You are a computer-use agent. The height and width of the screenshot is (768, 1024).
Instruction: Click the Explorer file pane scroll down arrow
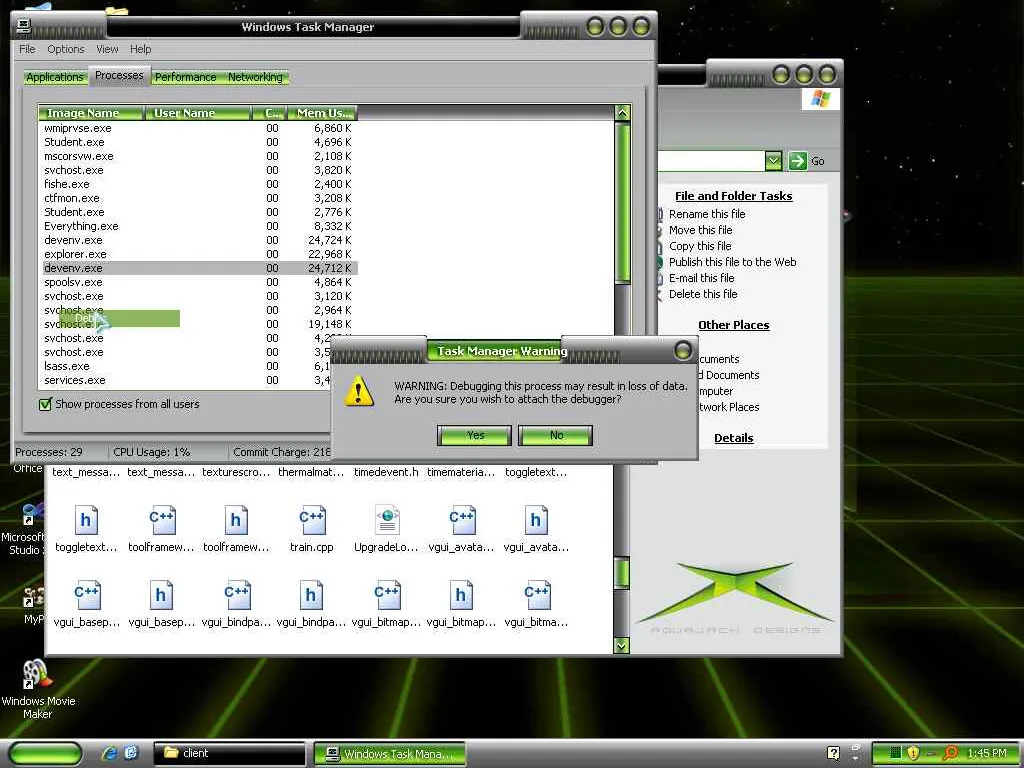click(x=621, y=645)
